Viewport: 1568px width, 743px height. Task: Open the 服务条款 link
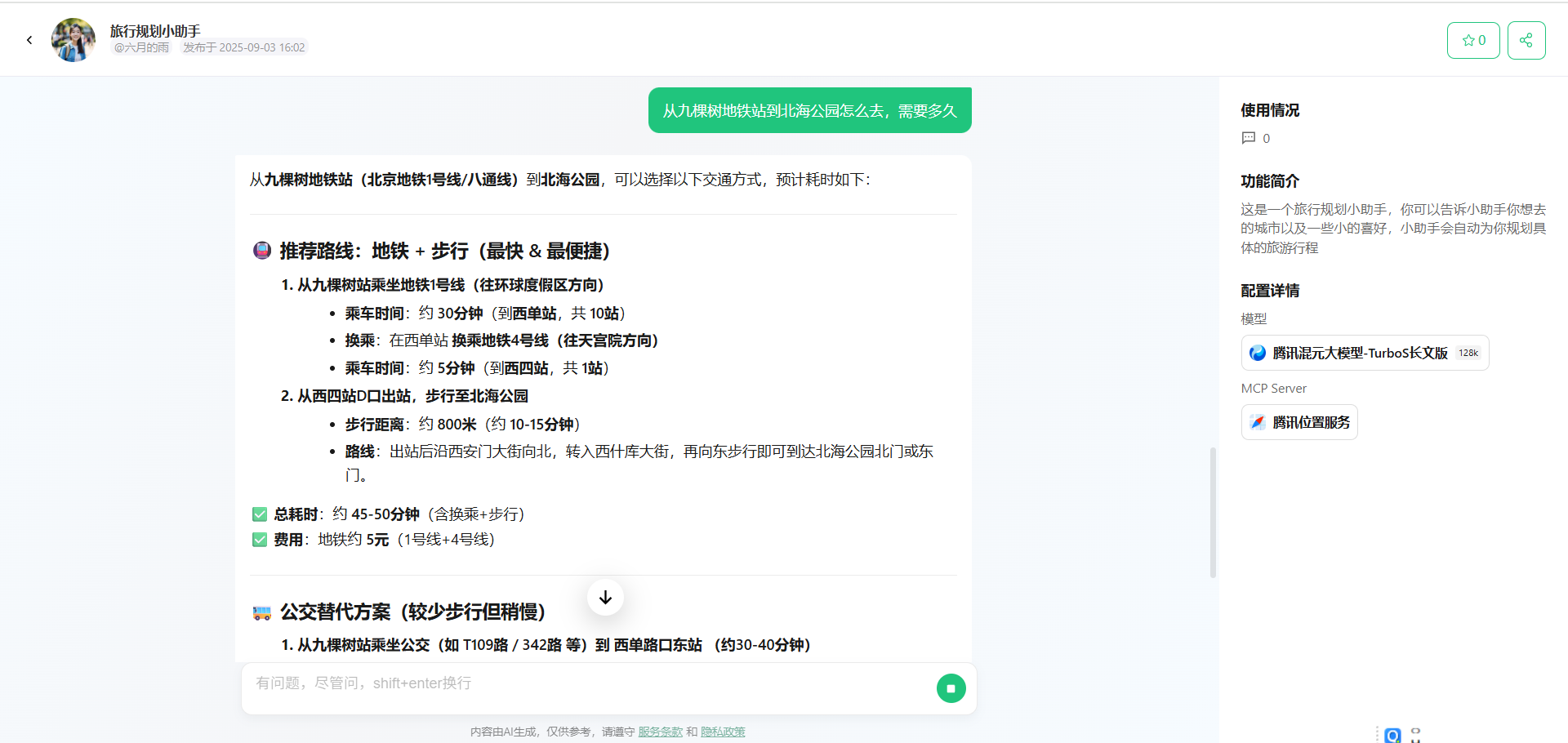coord(660,732)
